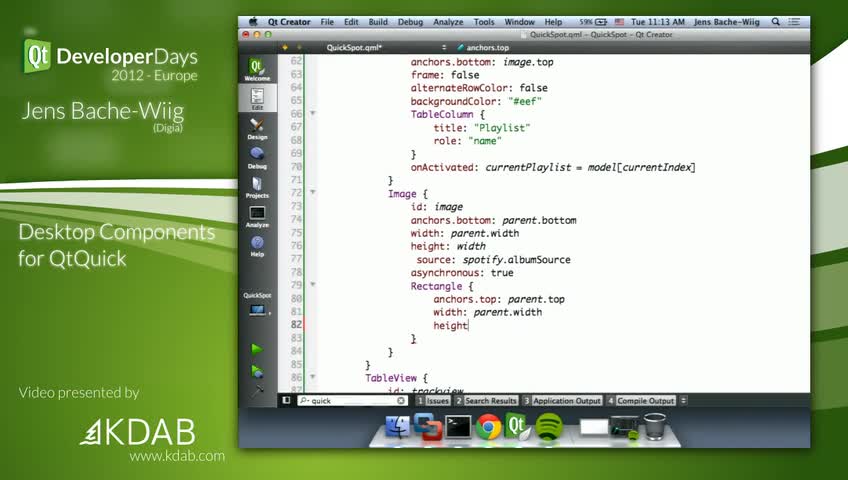
Task: Build project with hammer icon
Action: pyautogui.click(x=257, y=389)
